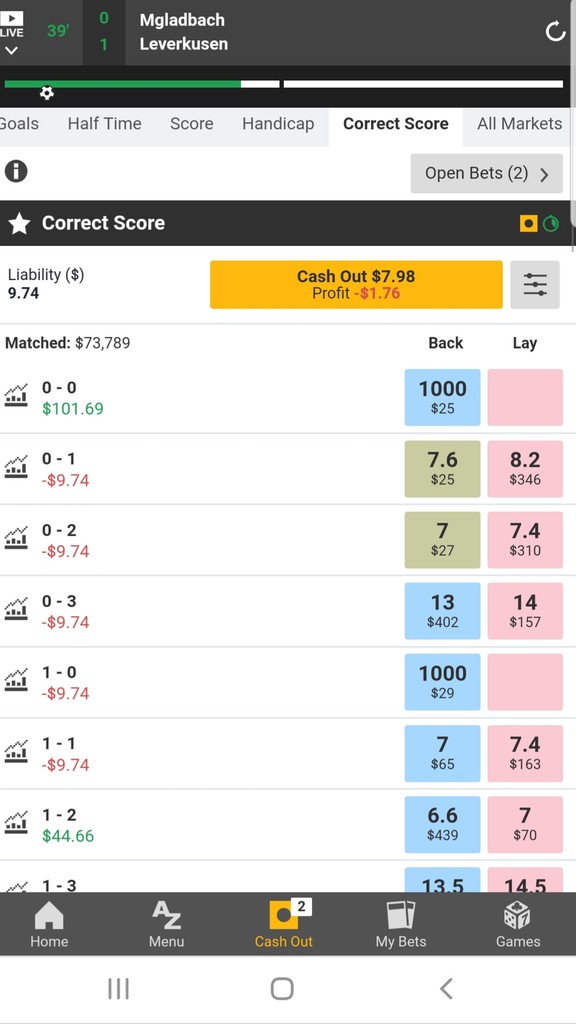Toggle the green in-play clock icon
This screenshot has height=1024, width=576.
(551, 224)
